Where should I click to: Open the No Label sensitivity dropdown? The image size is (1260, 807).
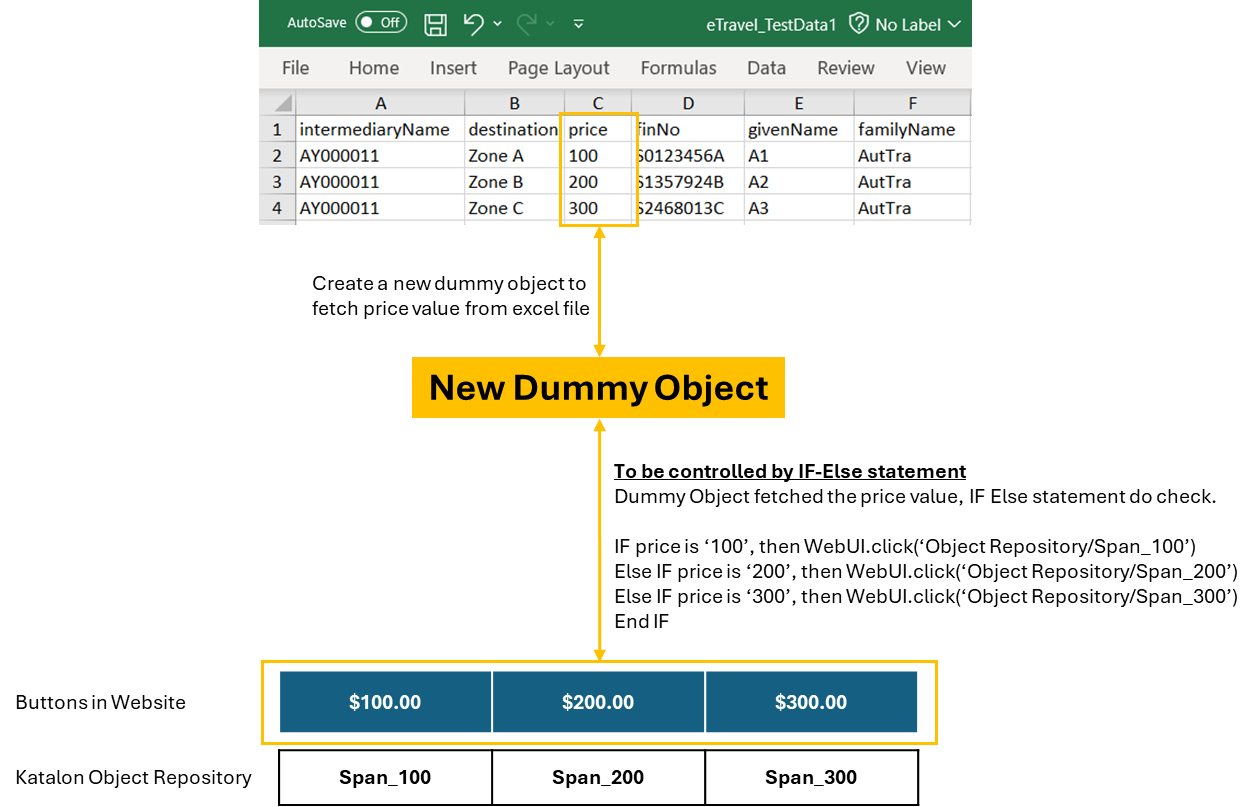coord(957,24)
